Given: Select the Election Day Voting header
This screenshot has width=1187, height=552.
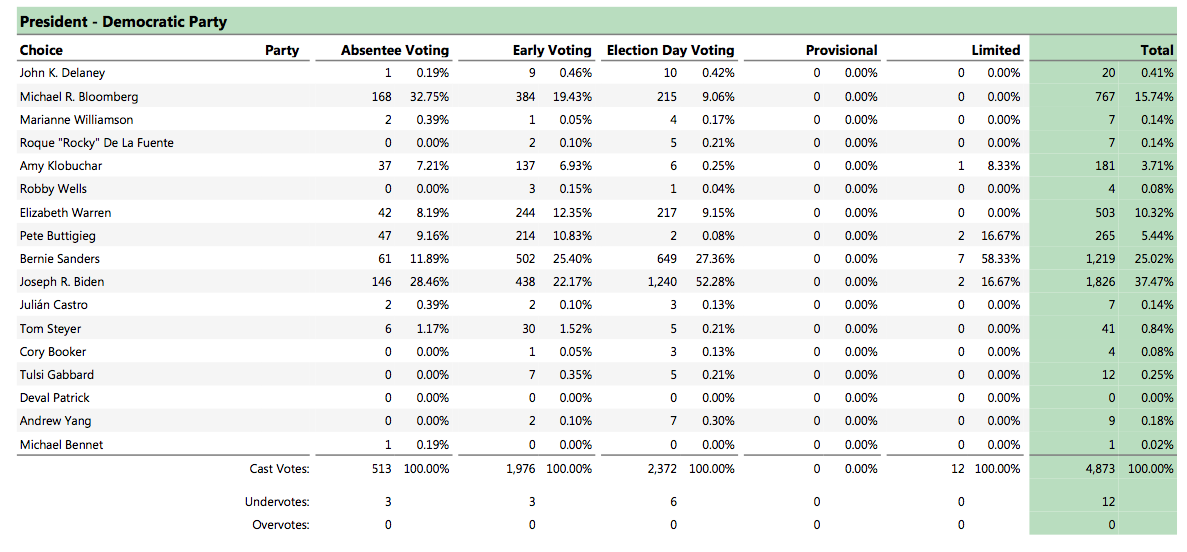Looking at the screenshot, I should [670, 50].
